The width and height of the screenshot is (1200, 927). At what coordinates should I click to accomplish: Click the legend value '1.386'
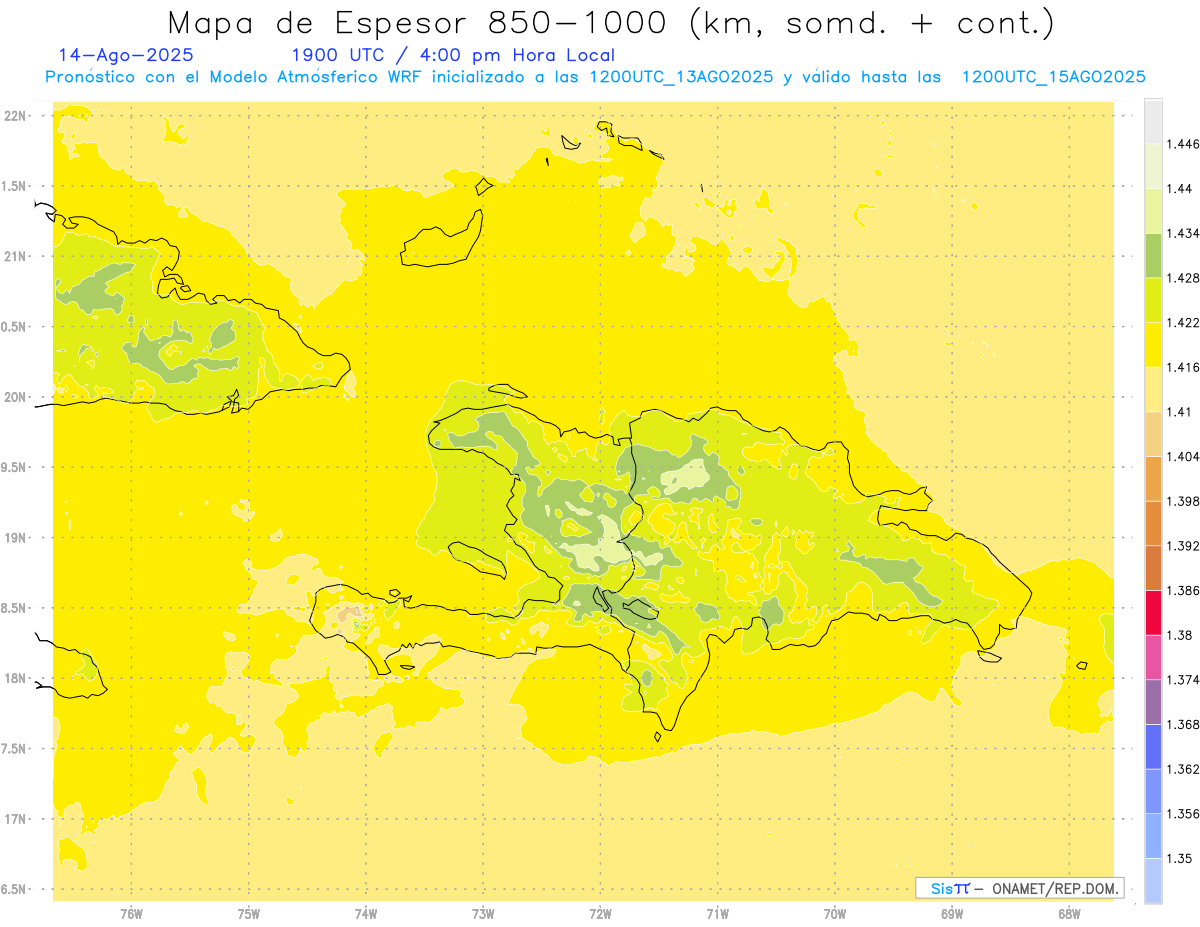click(x=1185, y=591)
